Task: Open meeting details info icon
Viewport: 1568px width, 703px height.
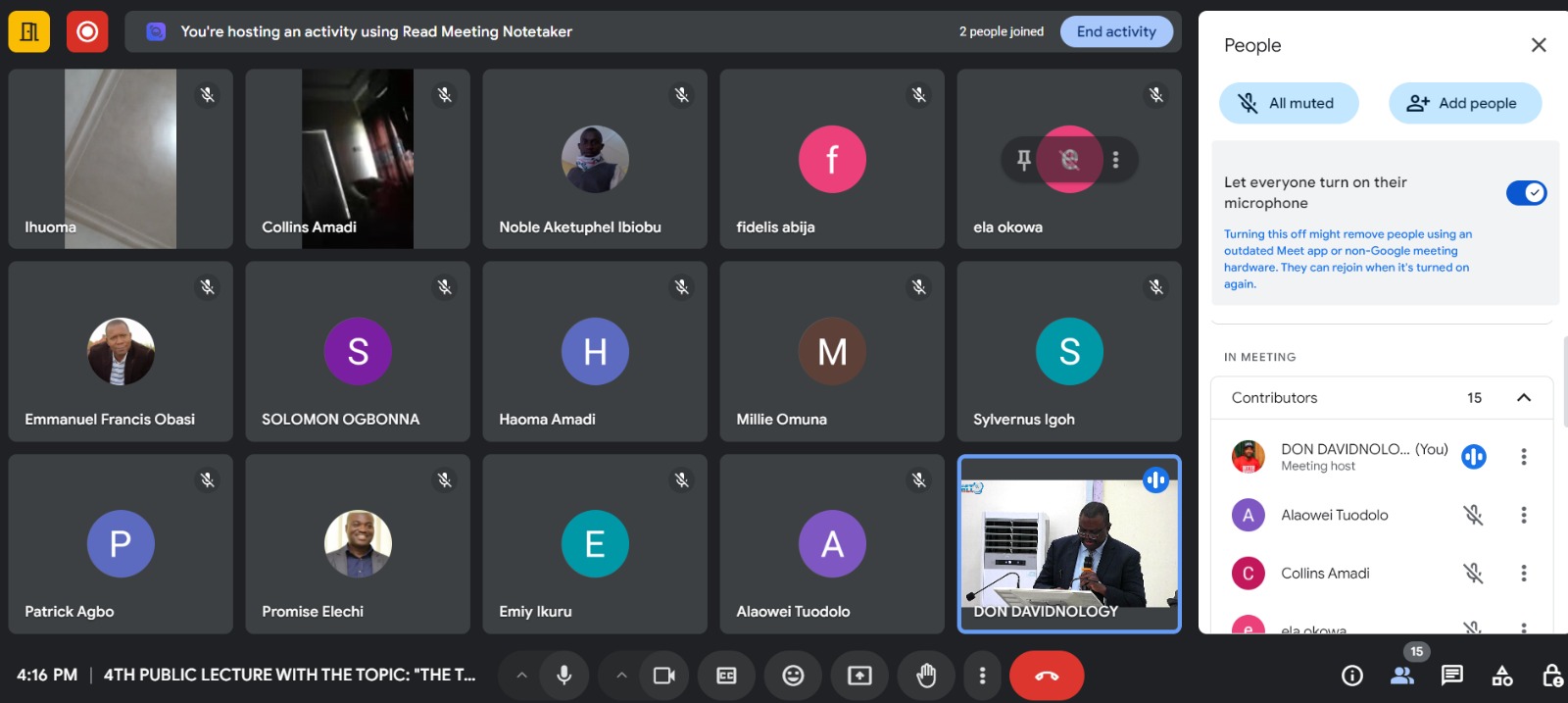Action: click(x=1352, y=676)
